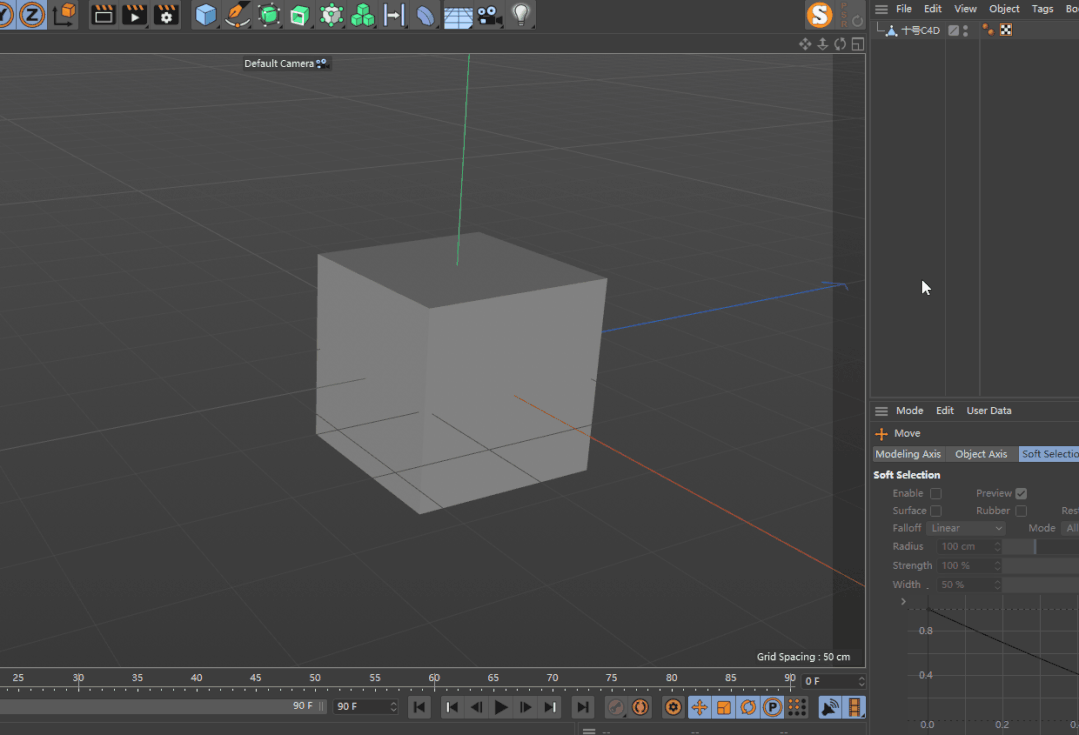Add a Cube primitive object
The height and width of the screenshot is (735, 1079).
(x=205, y=14)
